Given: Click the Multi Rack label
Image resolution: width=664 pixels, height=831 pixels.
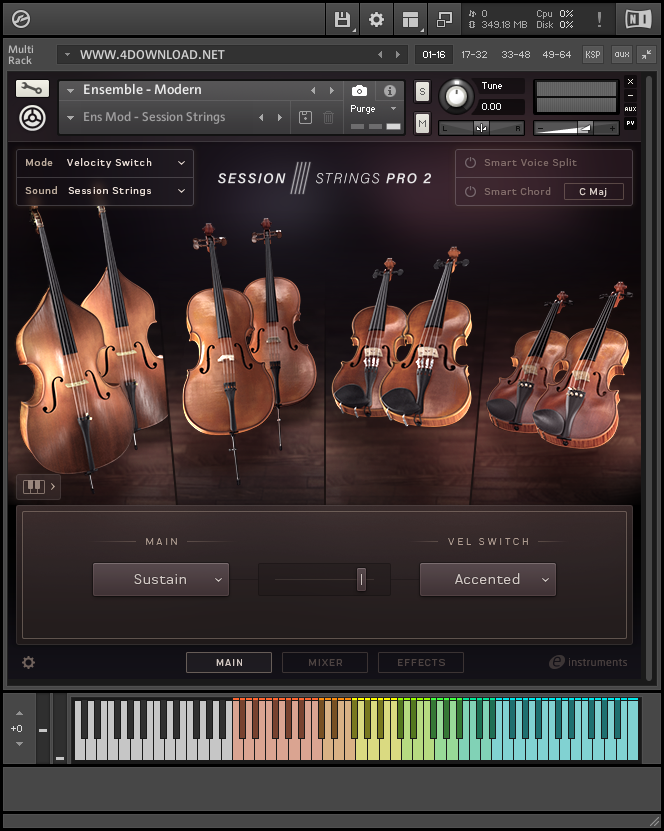Looking at the screenshot, I should tap(20, 55).
